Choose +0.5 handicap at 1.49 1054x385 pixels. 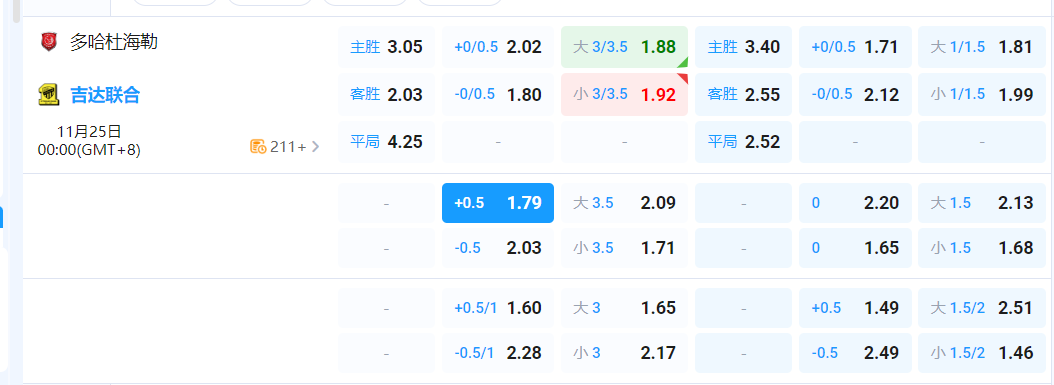(855, 308)
